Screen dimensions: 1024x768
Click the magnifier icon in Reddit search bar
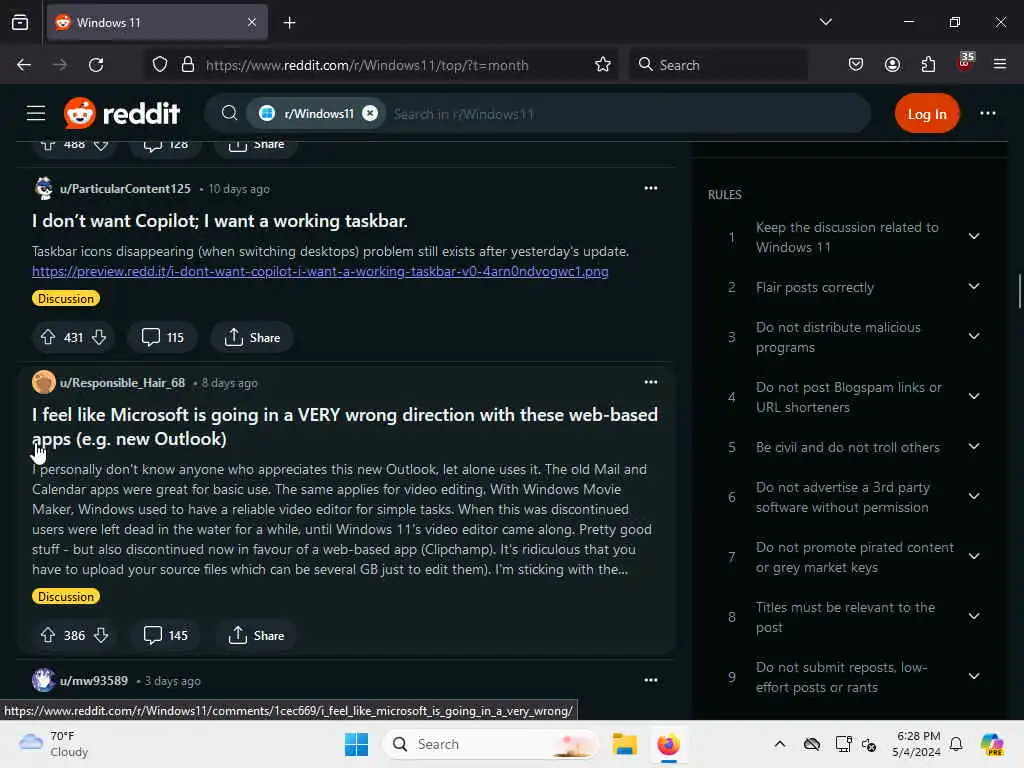click(229, 114)
